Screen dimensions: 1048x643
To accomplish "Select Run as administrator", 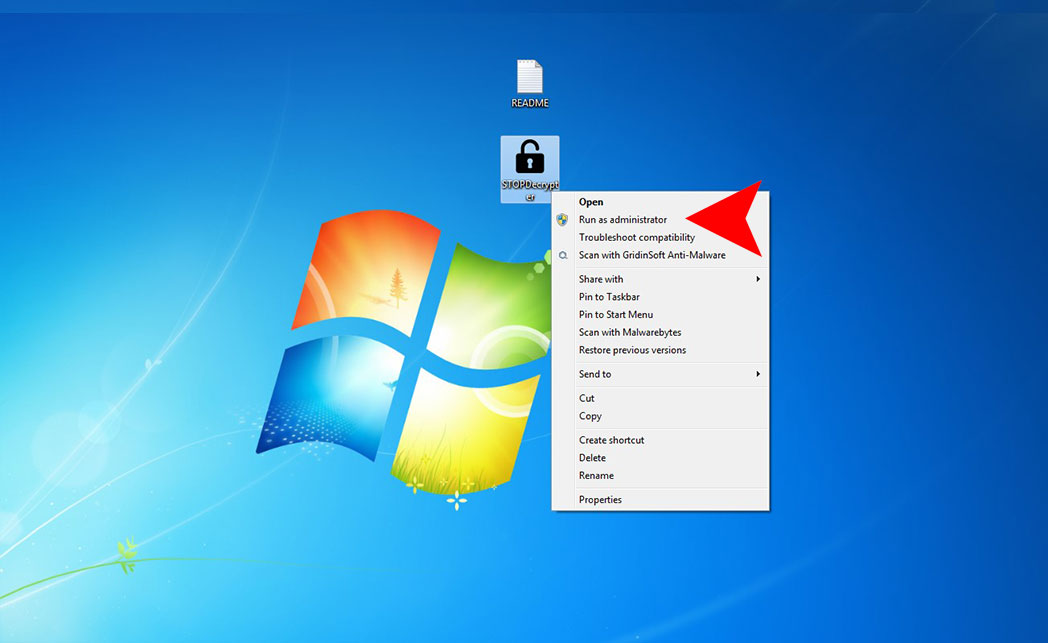I will click(622, 220).
